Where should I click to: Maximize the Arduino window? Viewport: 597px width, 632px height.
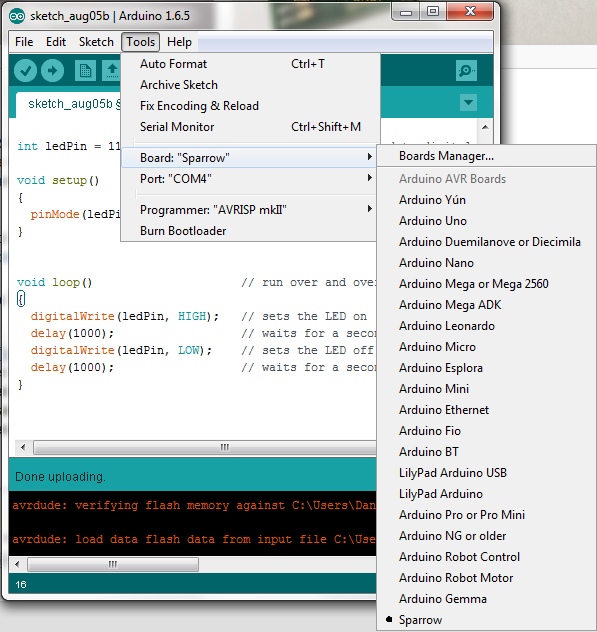[x=433, y=12]
